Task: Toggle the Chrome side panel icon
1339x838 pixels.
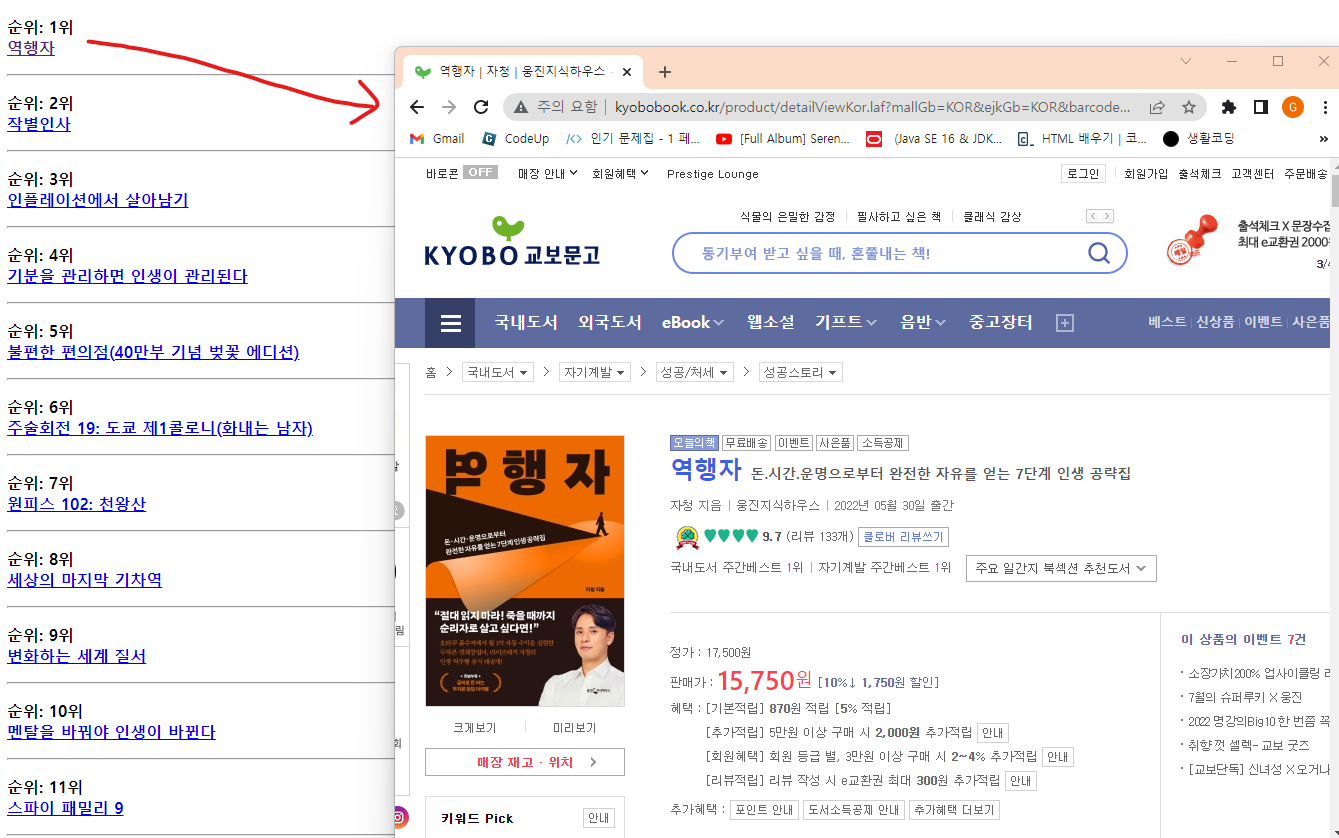Action: coord(1261,107)
